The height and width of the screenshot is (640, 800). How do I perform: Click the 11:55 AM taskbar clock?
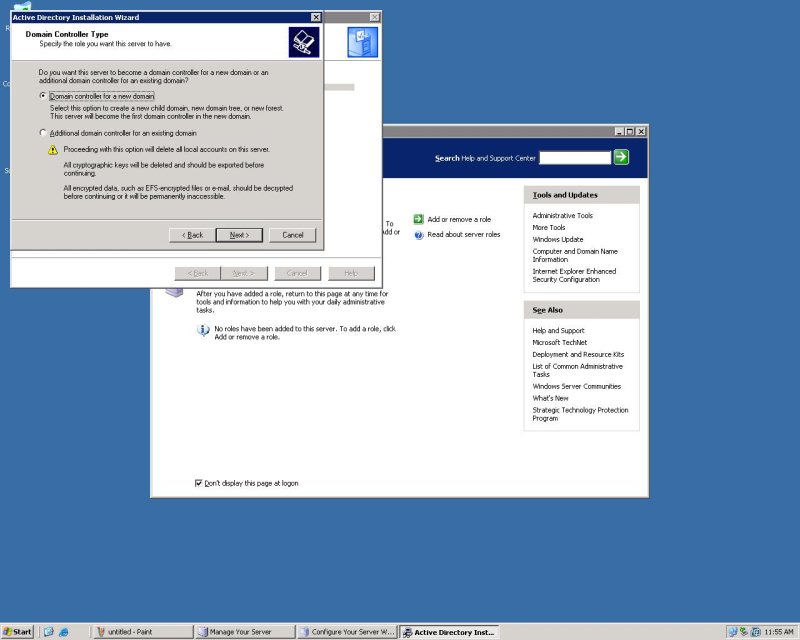(779, 632)
